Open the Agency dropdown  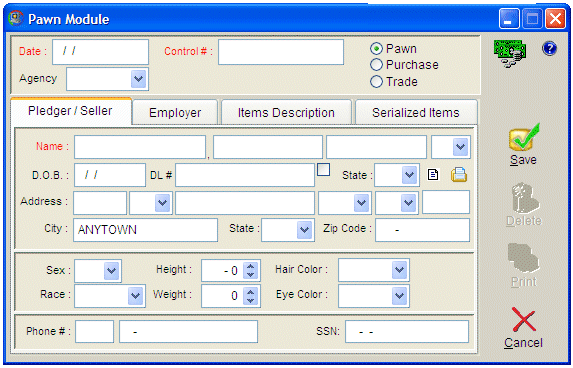138,79
